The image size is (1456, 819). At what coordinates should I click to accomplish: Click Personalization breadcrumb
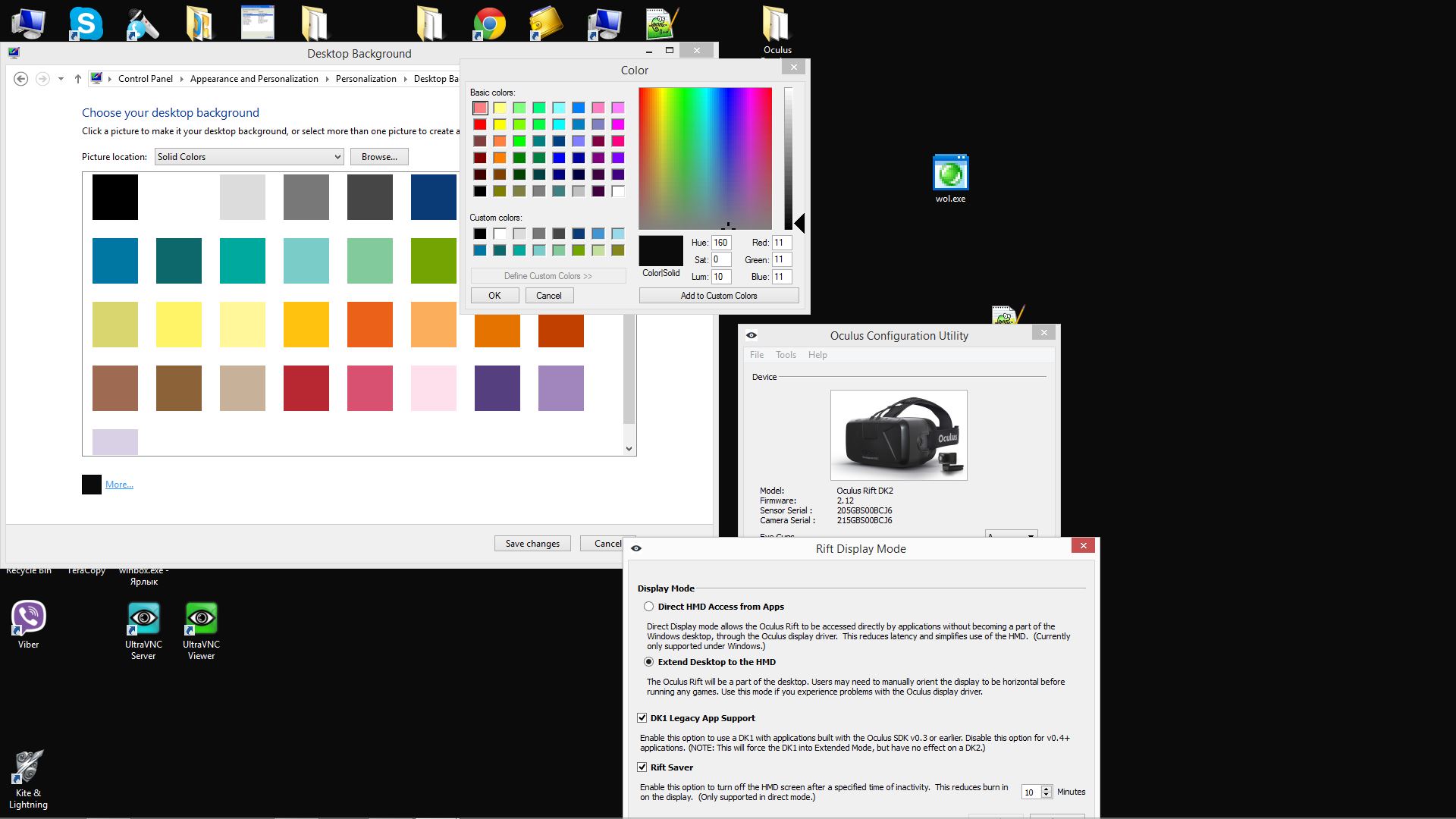[366, 79]
